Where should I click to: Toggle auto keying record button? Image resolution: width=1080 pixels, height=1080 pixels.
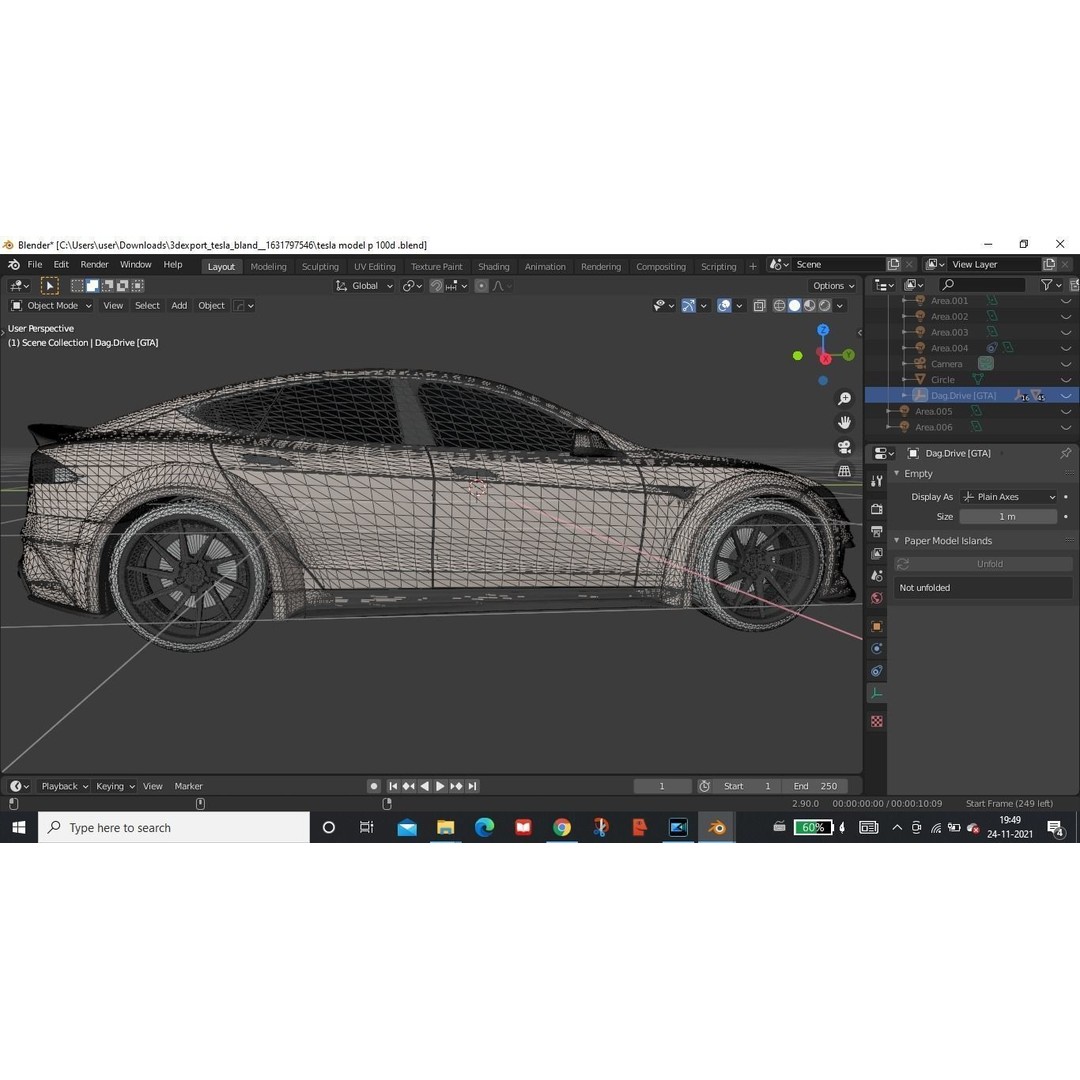[x=373, y=786]
